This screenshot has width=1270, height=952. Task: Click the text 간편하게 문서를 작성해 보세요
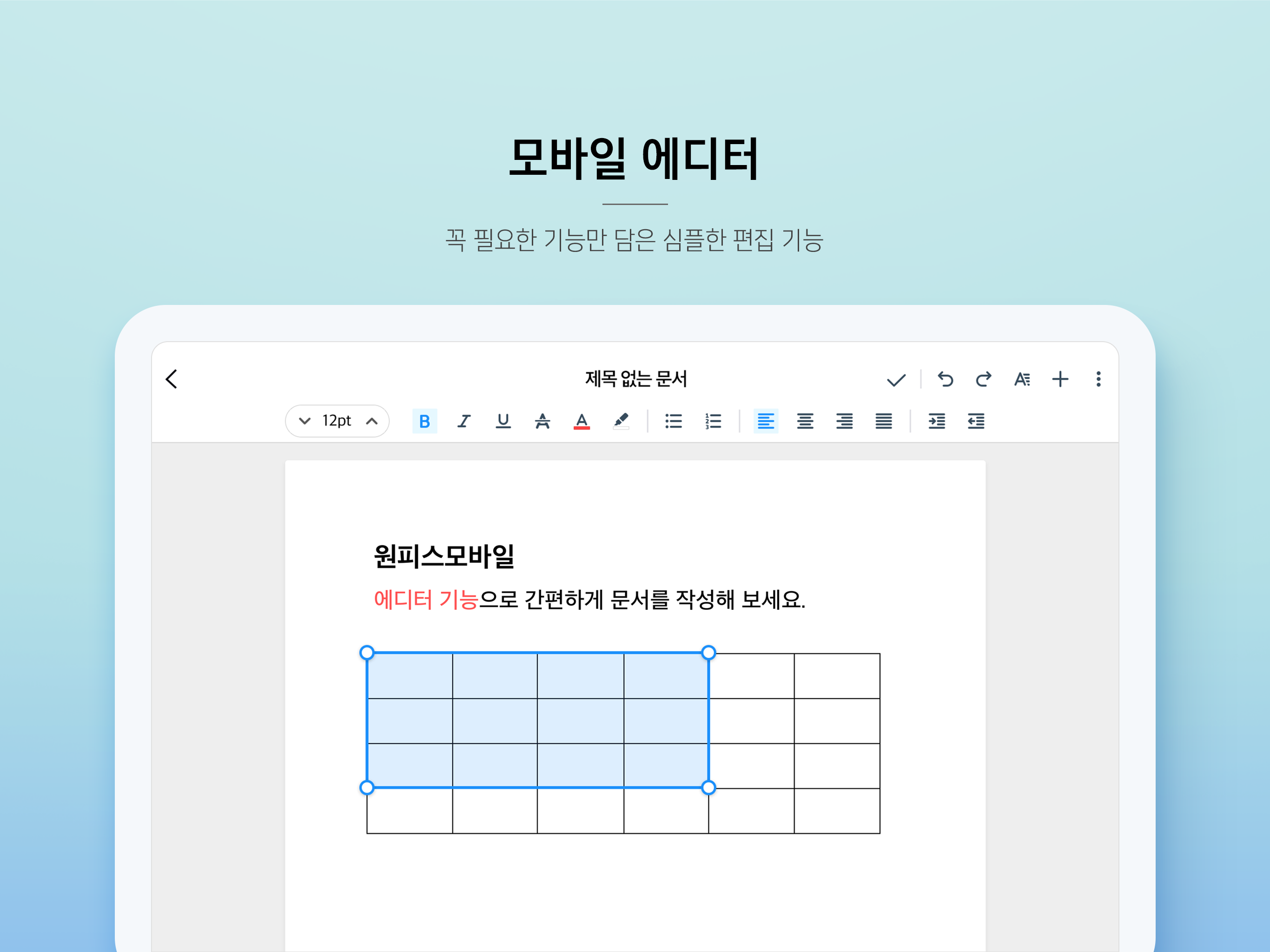pos(665,600)
